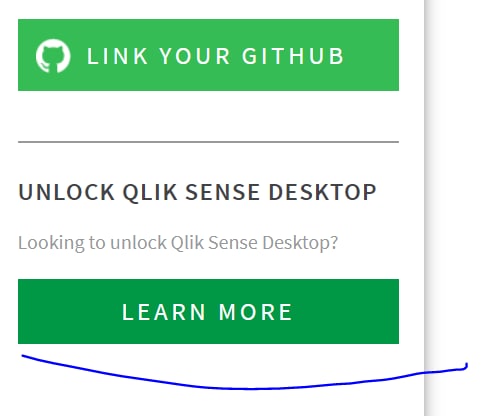Image resolution: width=481 pixels, height=416 pixels.
Task: Click the grey area outside the side panel
Action: pyautogui.click(x=457, y=167)
